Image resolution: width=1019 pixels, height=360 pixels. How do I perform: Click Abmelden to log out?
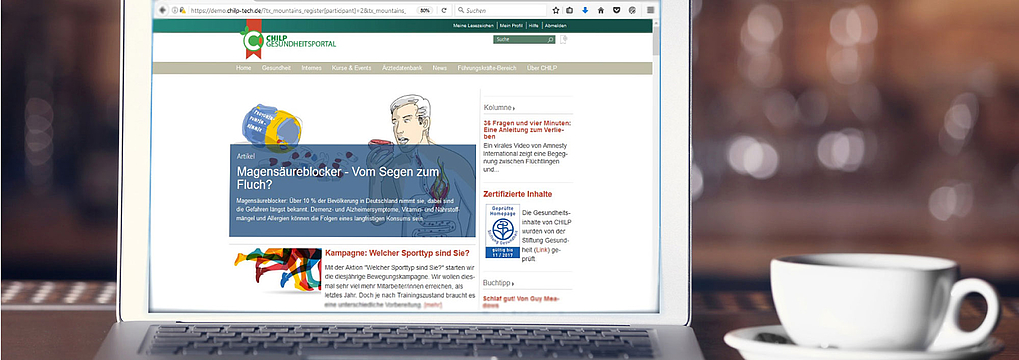pyautogui.click(x=555, y=25)
